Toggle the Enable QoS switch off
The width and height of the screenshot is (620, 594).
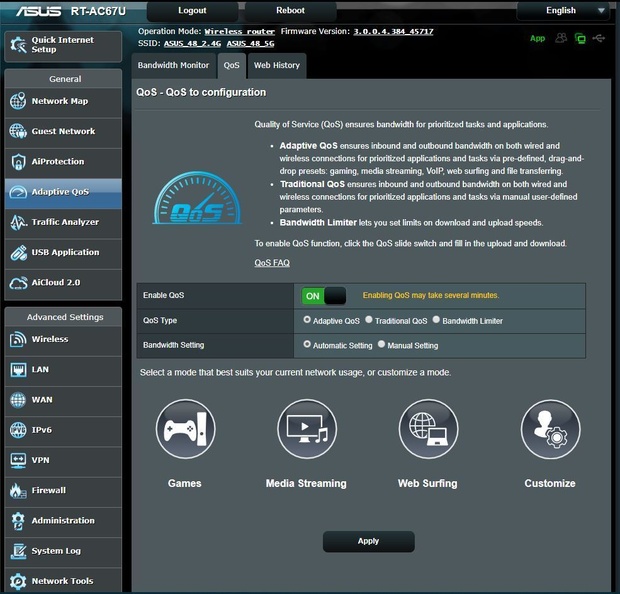pyautogui.click(x=324, y=296)
